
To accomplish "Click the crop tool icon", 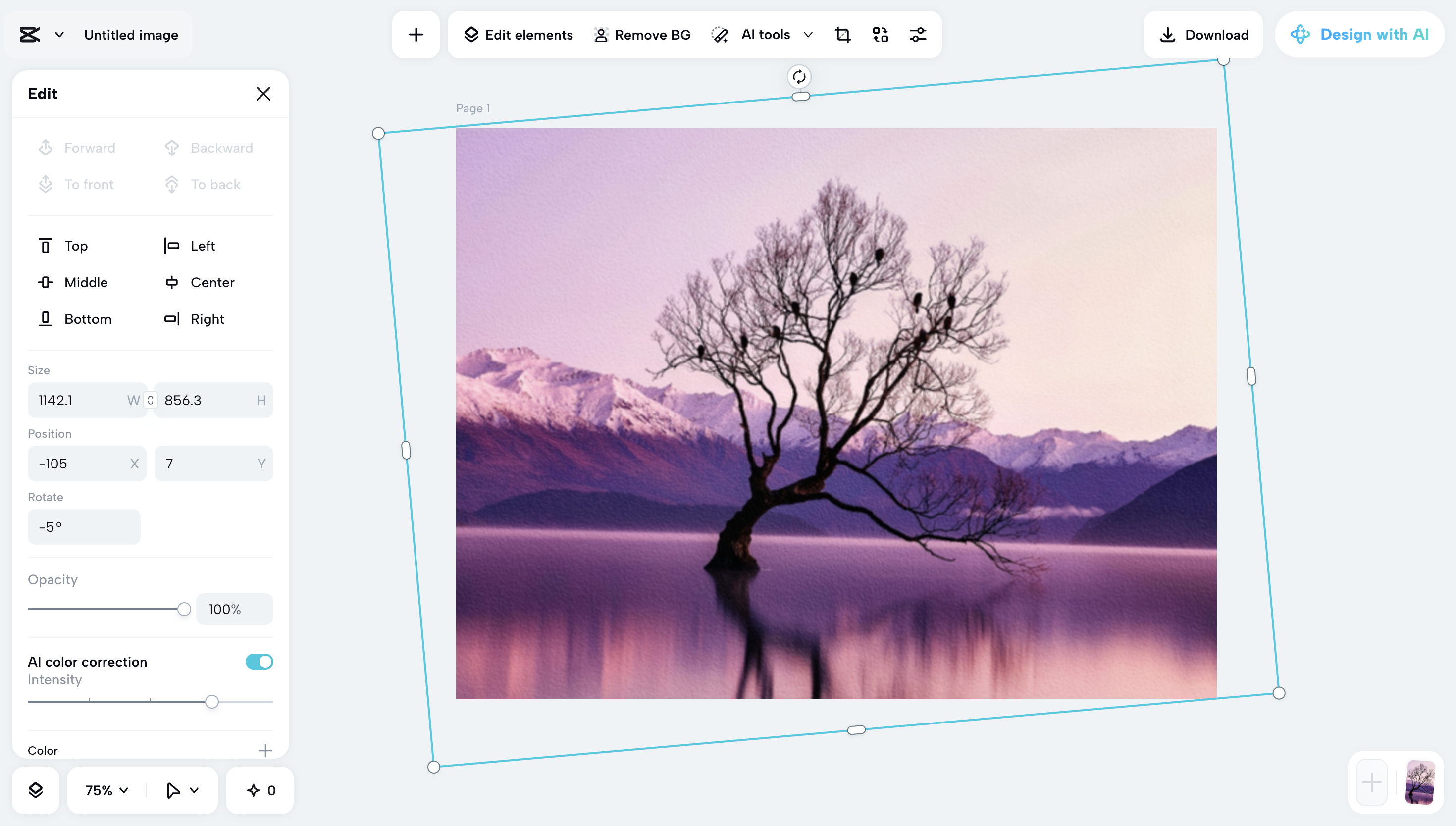I will [842, 35].
